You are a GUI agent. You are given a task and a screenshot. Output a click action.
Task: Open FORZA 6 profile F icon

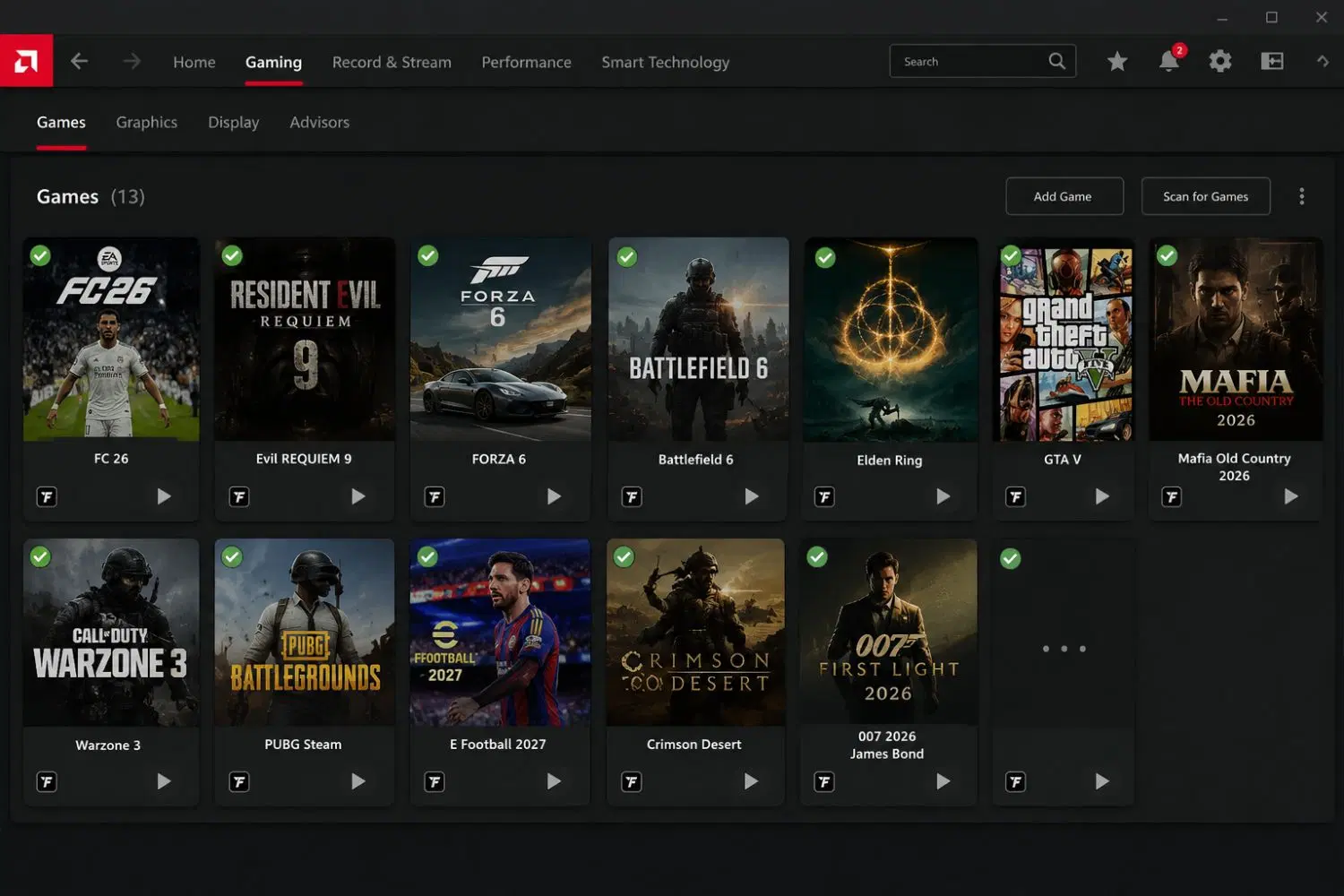[435, 496]
